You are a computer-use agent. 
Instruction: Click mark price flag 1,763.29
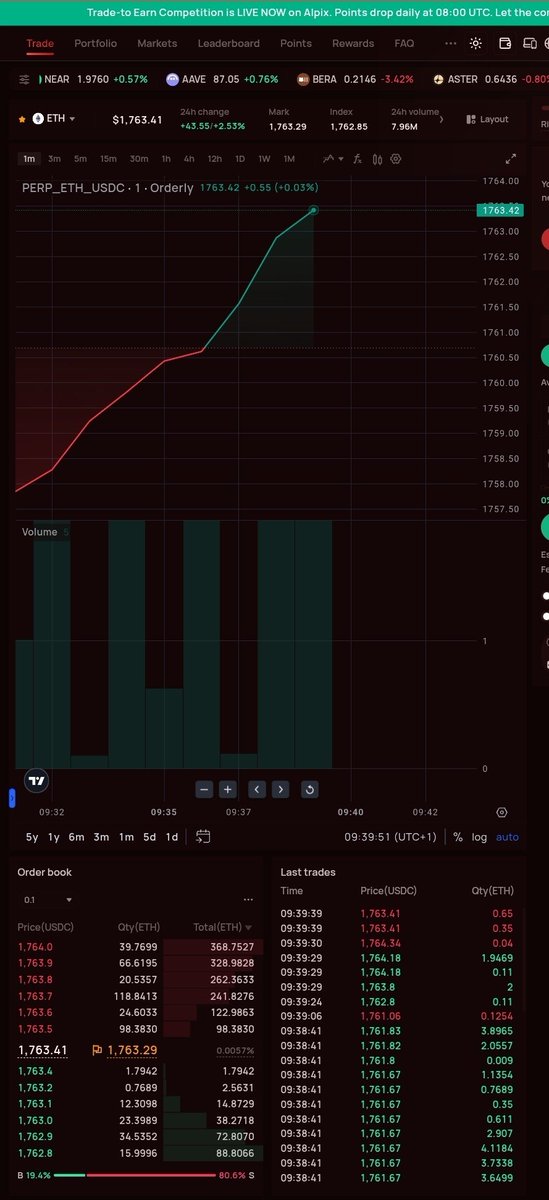[x=124, y=1050]
